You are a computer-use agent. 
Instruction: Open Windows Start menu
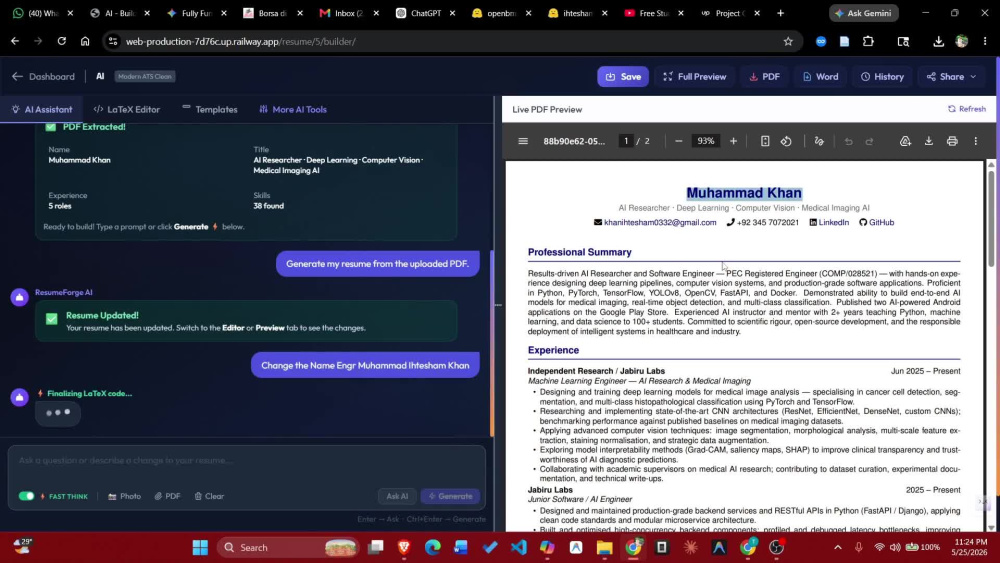tap(200, 548)
